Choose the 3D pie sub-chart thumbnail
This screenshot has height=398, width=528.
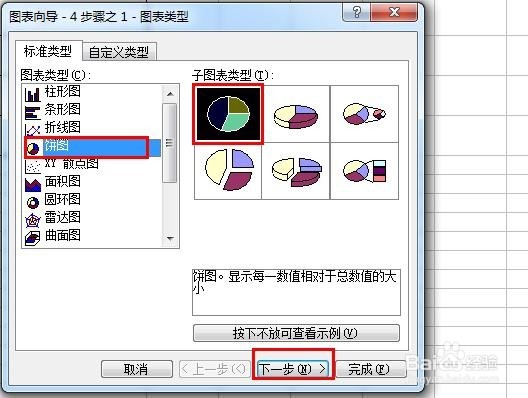coord(296,114)
